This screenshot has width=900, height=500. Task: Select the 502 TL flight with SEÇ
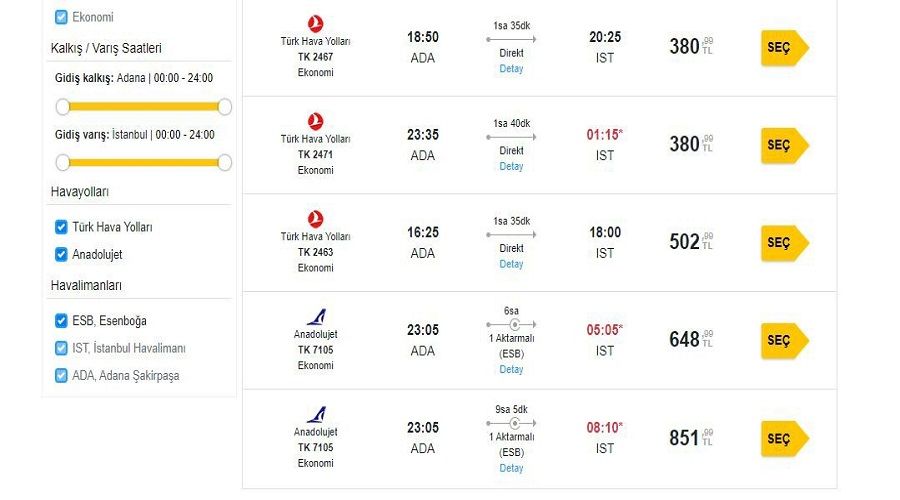pos(784,243)
